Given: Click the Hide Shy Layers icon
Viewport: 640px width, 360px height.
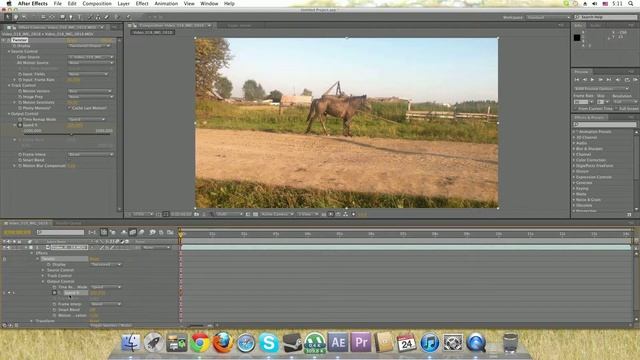Looking at the screenshot, I should 124,232.
